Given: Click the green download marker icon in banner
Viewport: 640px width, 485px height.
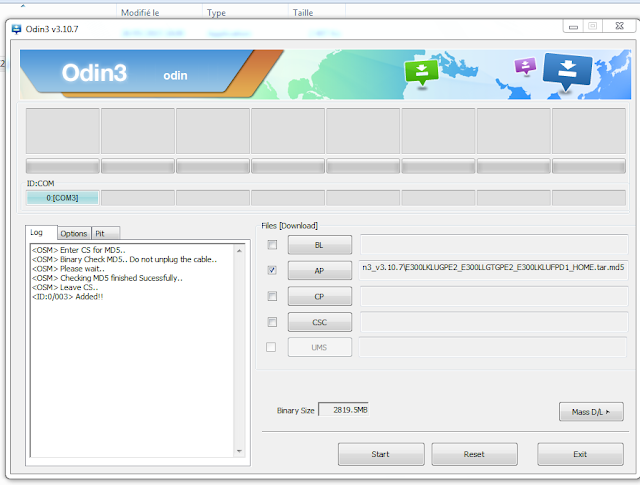Looking at the screenshot, I should 421,73.
